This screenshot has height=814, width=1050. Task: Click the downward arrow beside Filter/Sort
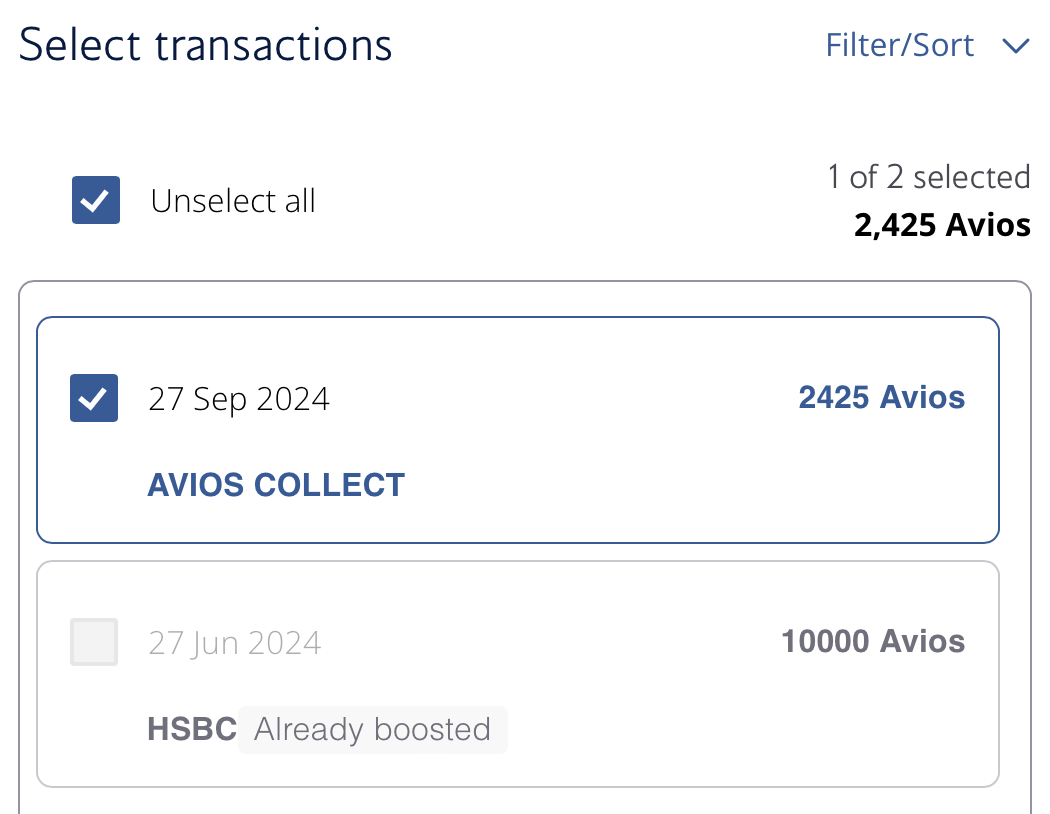click(x=1016, y=46)
